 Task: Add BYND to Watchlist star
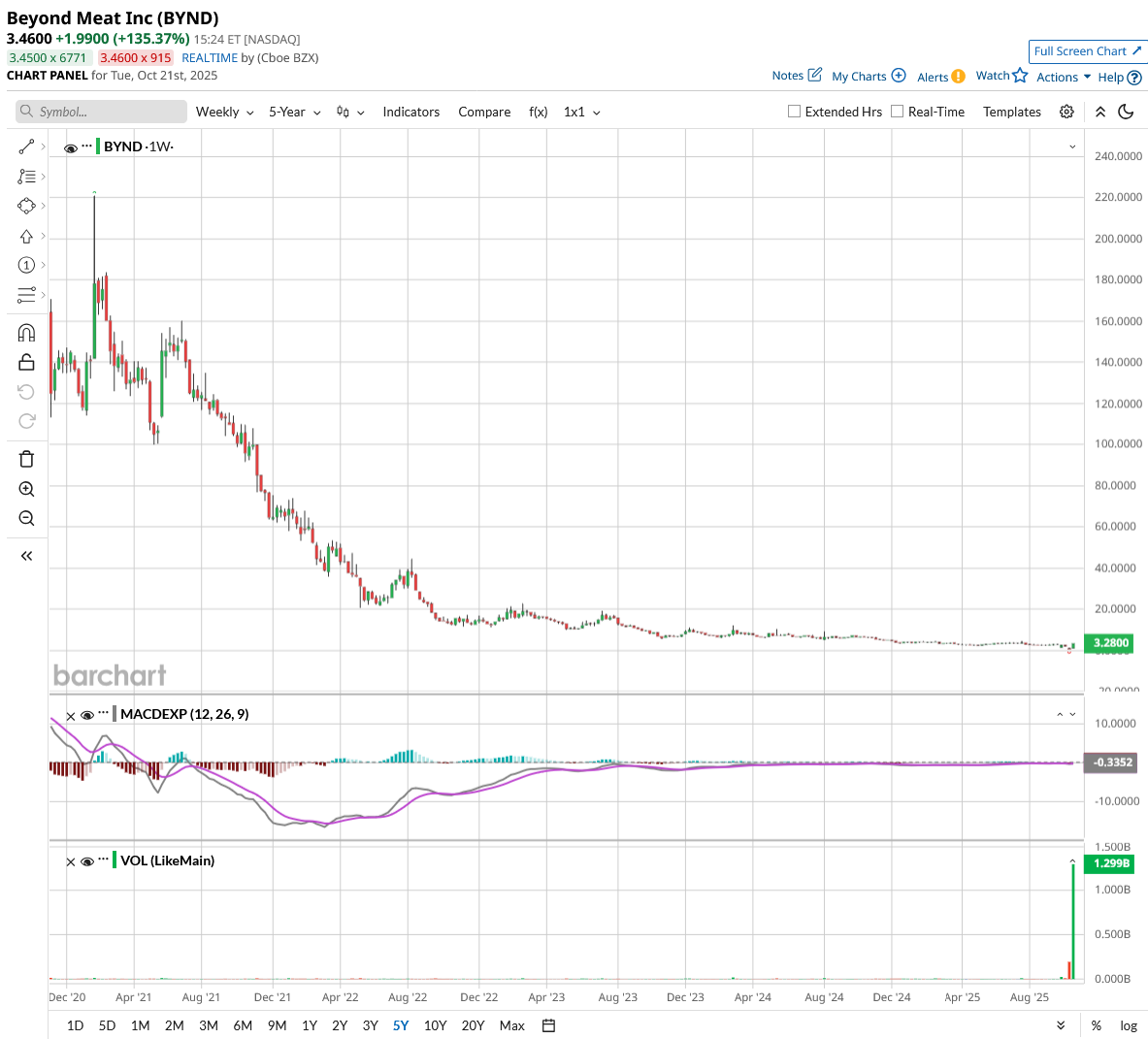[x=1001, y=76]
